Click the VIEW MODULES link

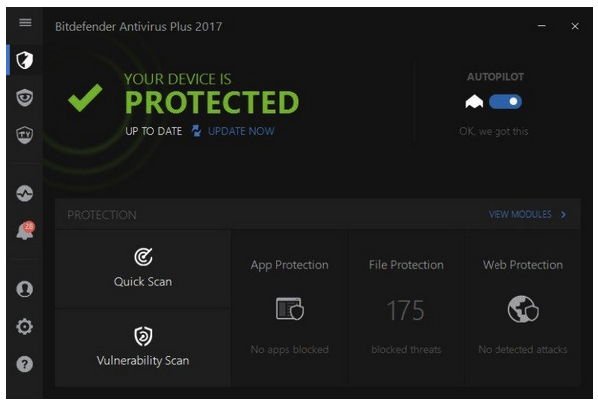(x=520, y=214)
